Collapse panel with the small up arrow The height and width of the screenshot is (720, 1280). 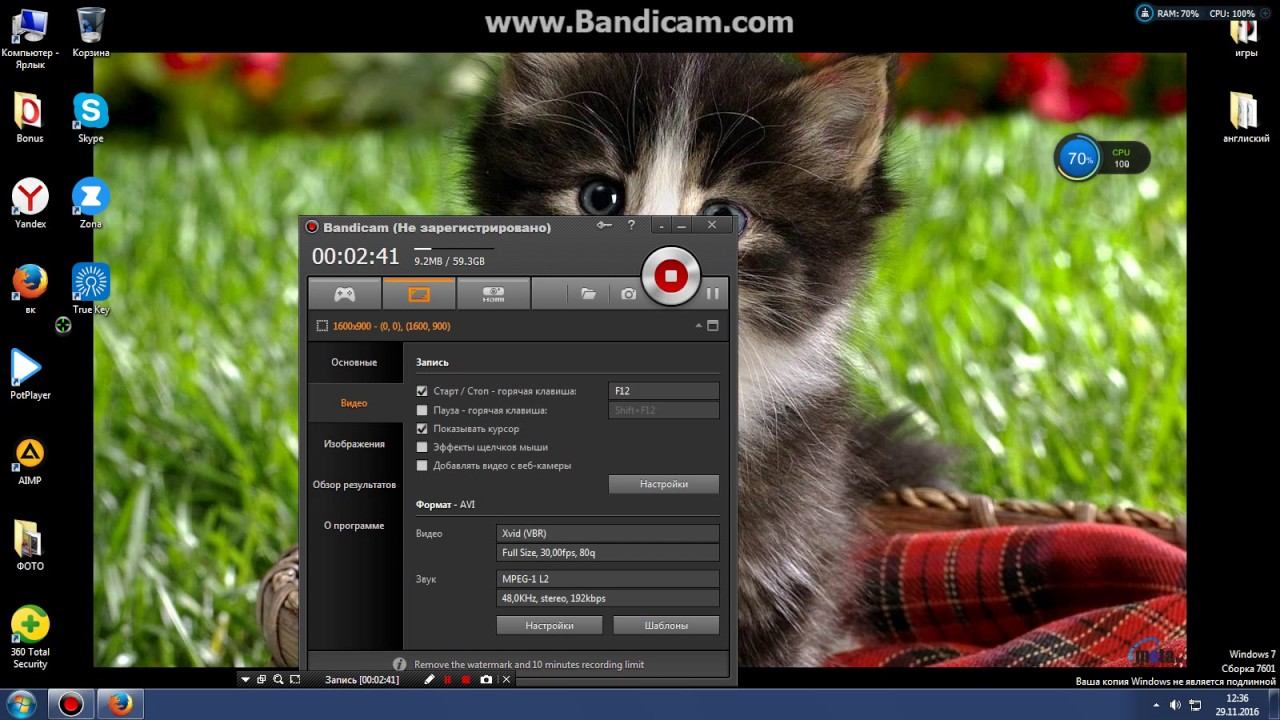coord(699,326)
